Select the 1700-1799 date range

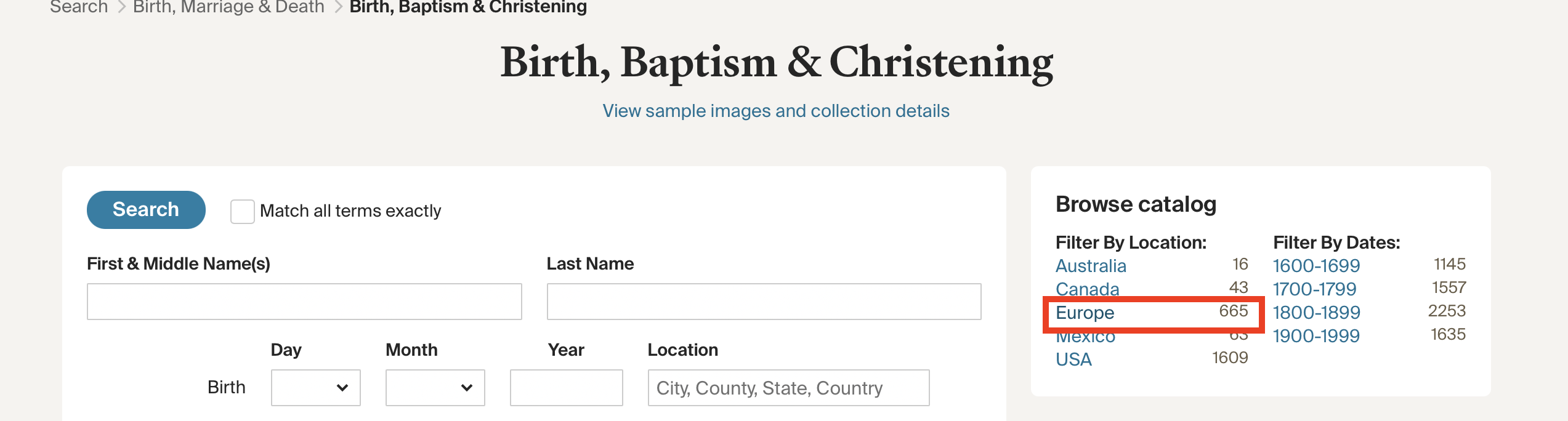click(1314, 289)
